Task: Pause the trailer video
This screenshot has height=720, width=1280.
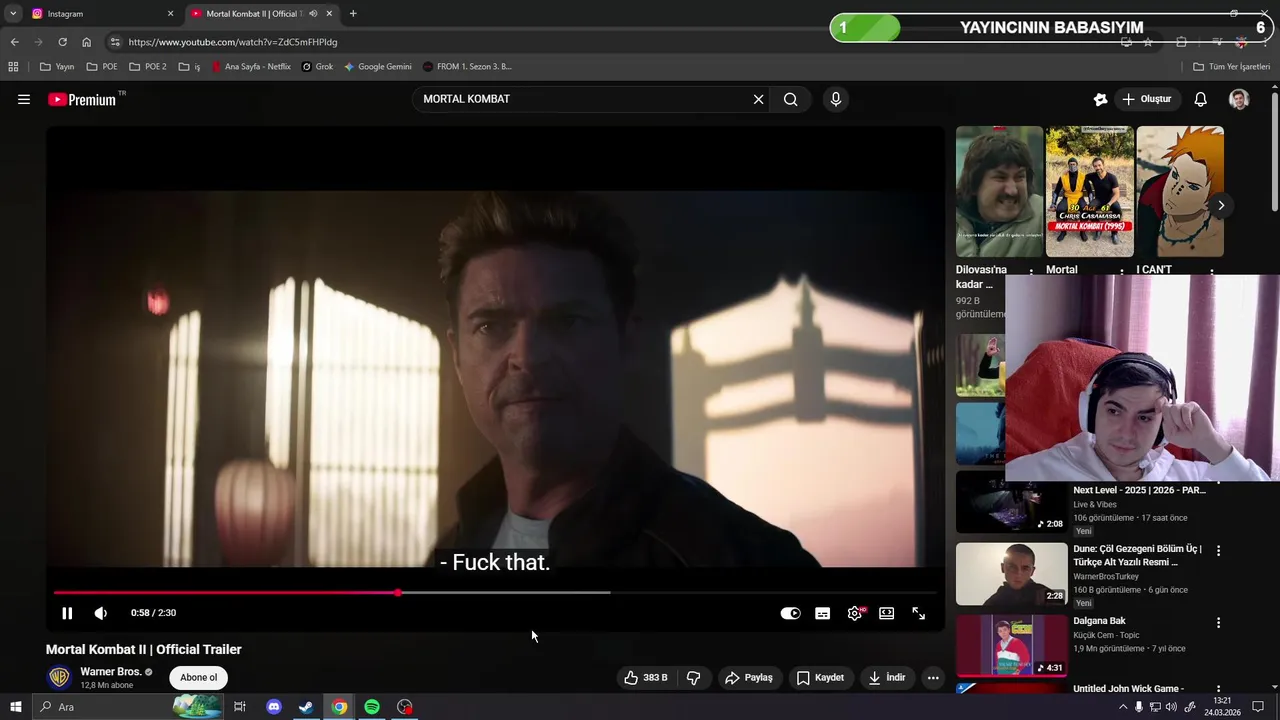Action: pyautogui.click(x=67, y=613)
